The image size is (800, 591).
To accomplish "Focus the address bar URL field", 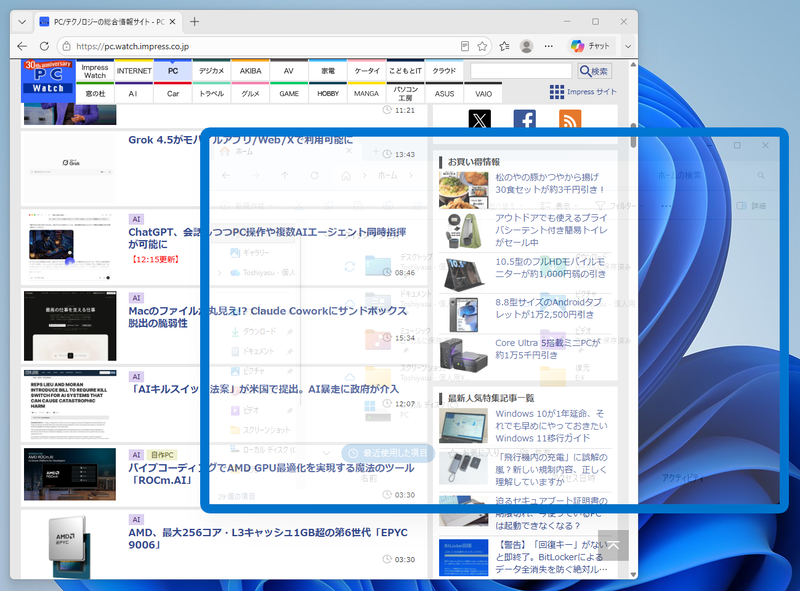I will 265,46.
